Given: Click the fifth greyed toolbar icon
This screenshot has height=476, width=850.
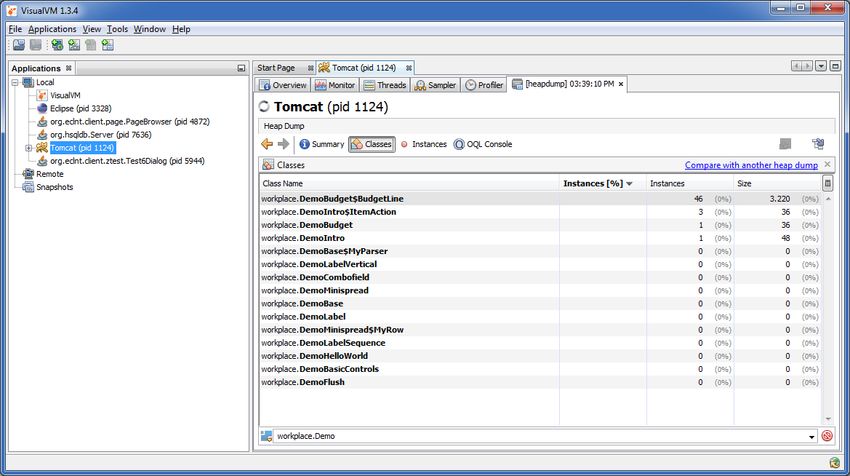Looking at the screenshot, I should [91, 45].
